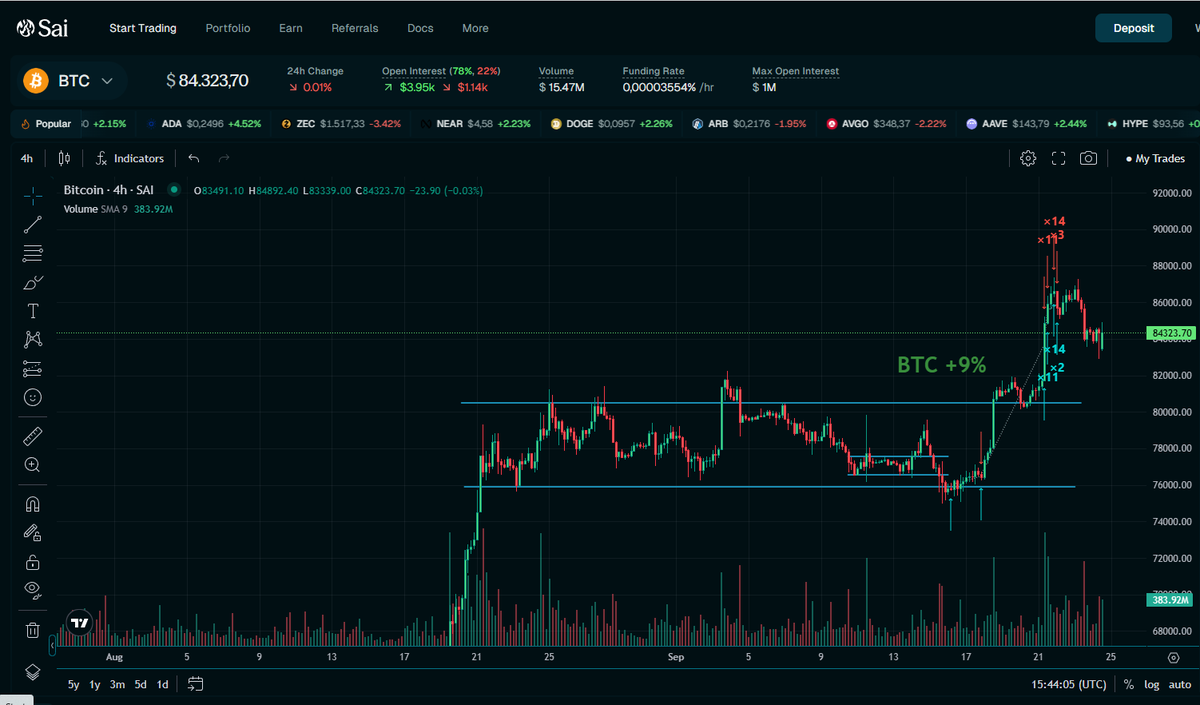
Task: Go to Sai home via logo
Action: [42, 28]
